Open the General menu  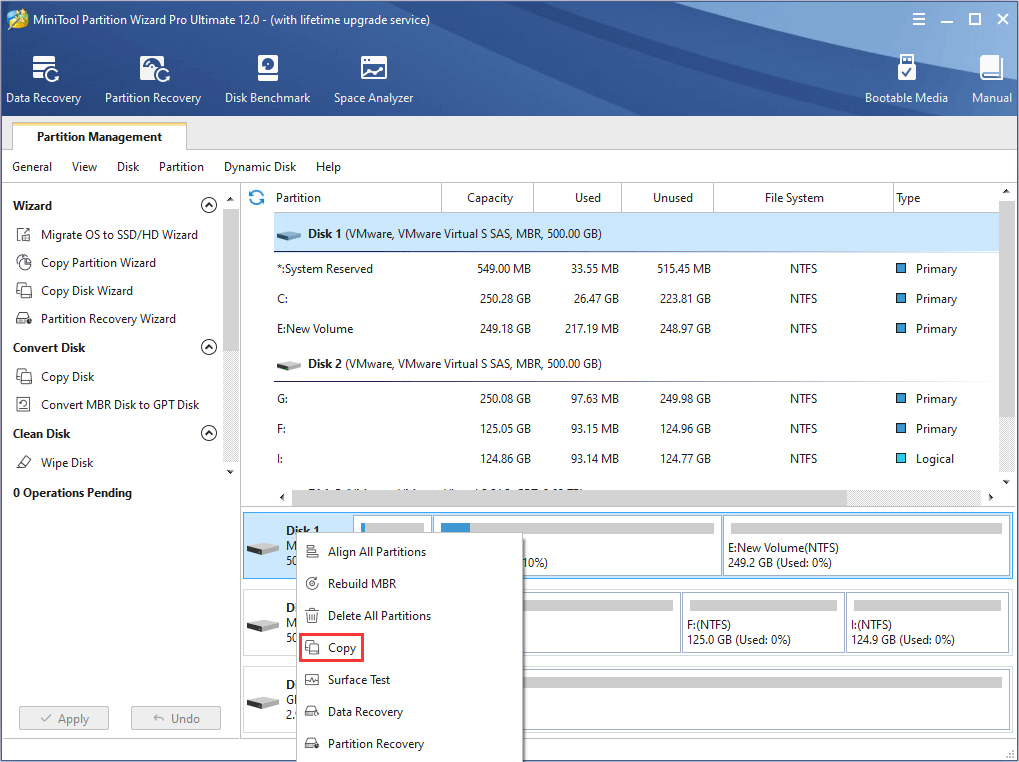coord(32,167)
